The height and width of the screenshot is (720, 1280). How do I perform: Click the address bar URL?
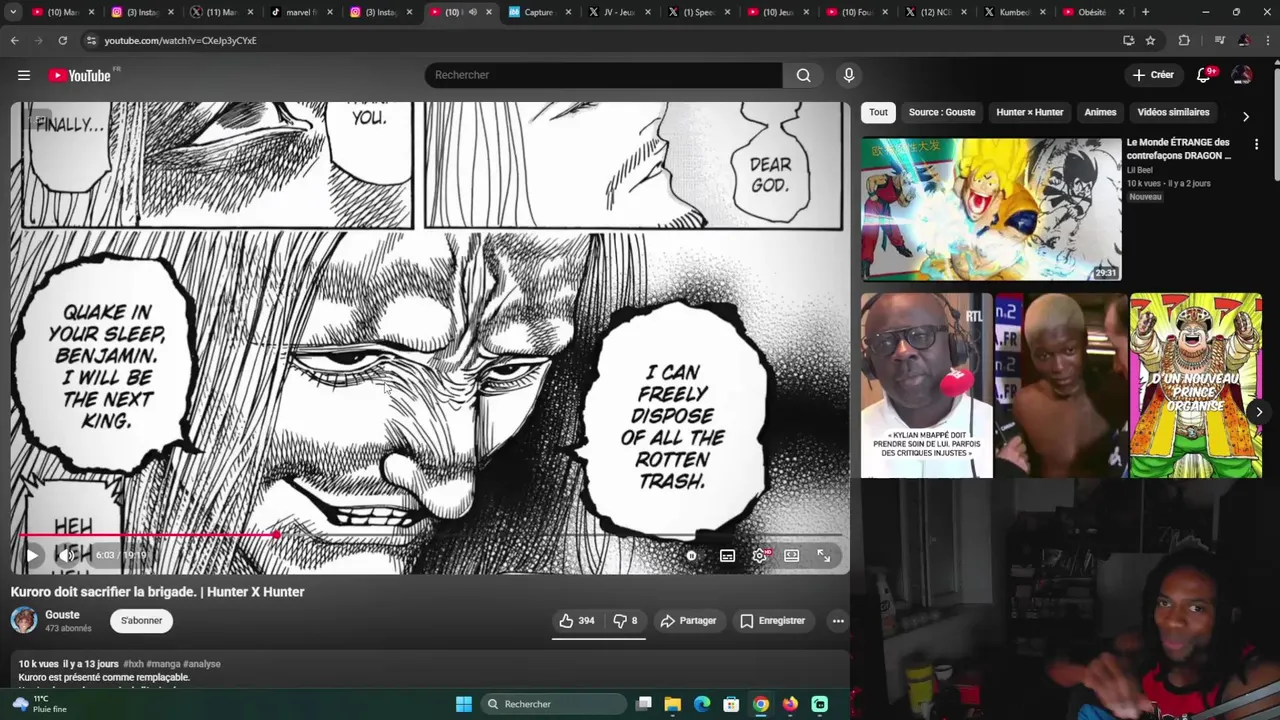pos(180,40)
